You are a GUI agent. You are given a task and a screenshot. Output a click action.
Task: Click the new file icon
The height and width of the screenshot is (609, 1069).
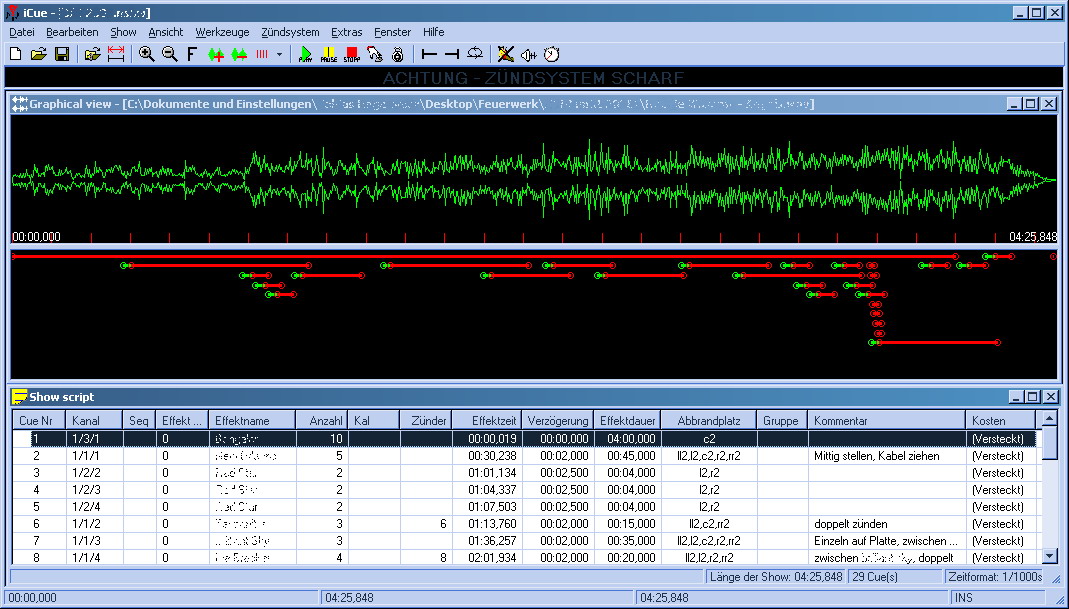tap(15, 54)
